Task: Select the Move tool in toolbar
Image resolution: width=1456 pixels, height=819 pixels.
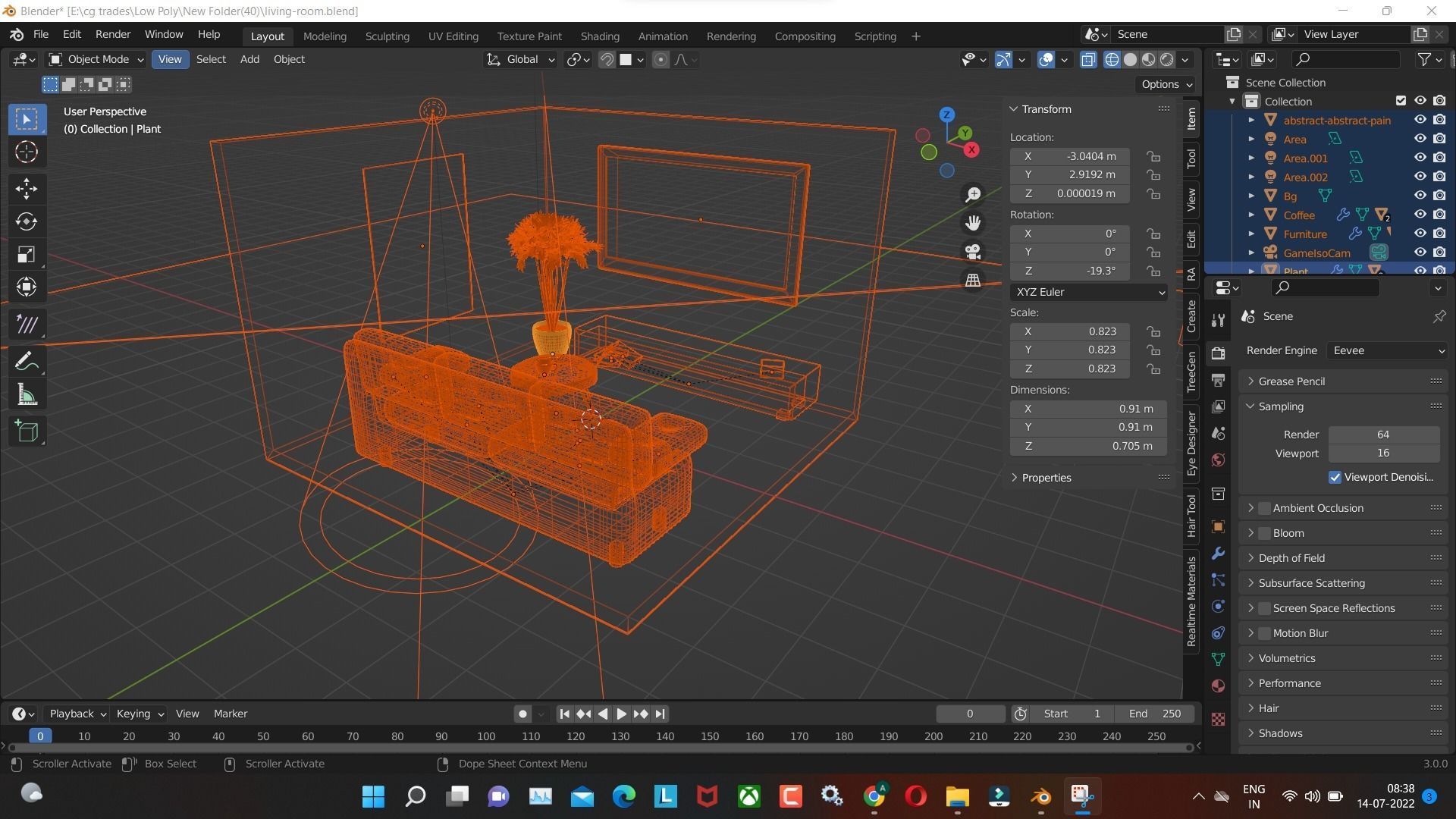Action: click(27, 188)
